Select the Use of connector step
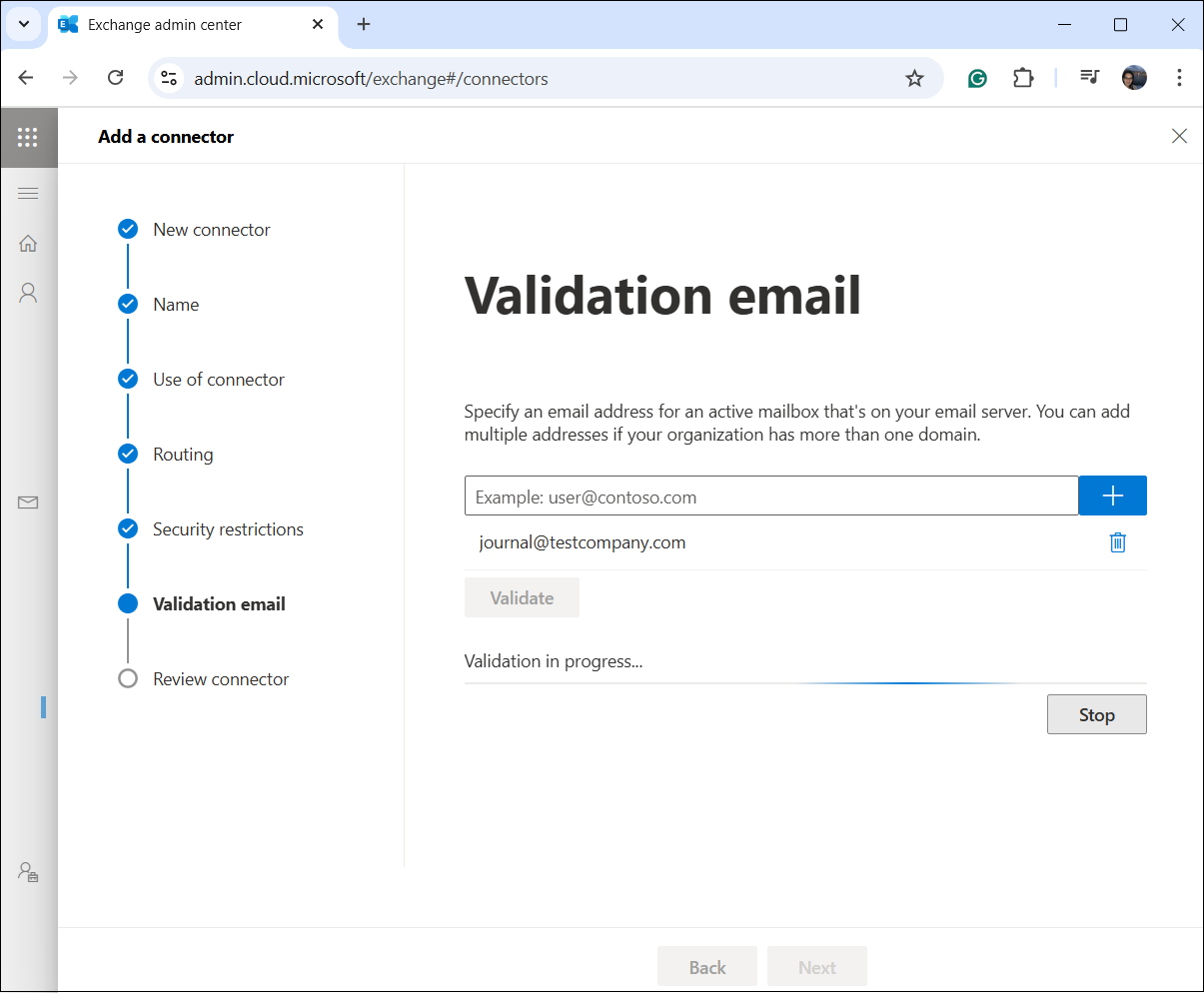 [x=218, y=380]
